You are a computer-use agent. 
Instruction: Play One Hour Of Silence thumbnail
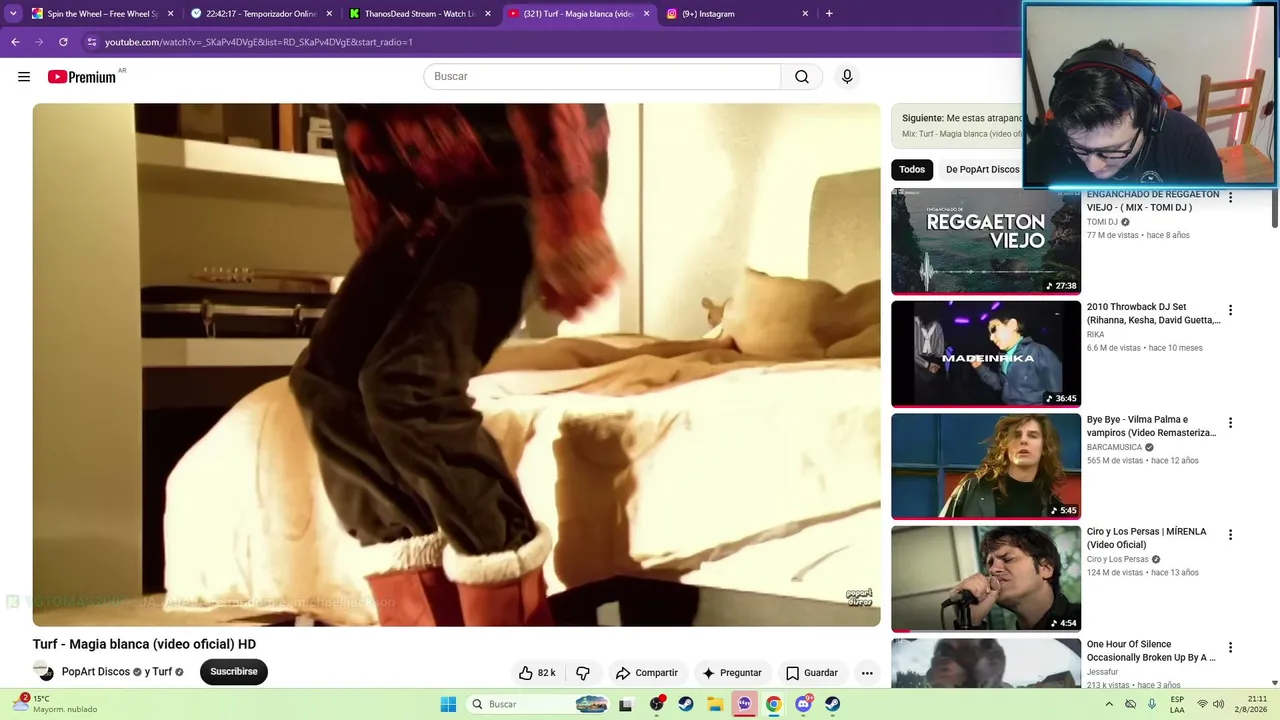[986, 663]
